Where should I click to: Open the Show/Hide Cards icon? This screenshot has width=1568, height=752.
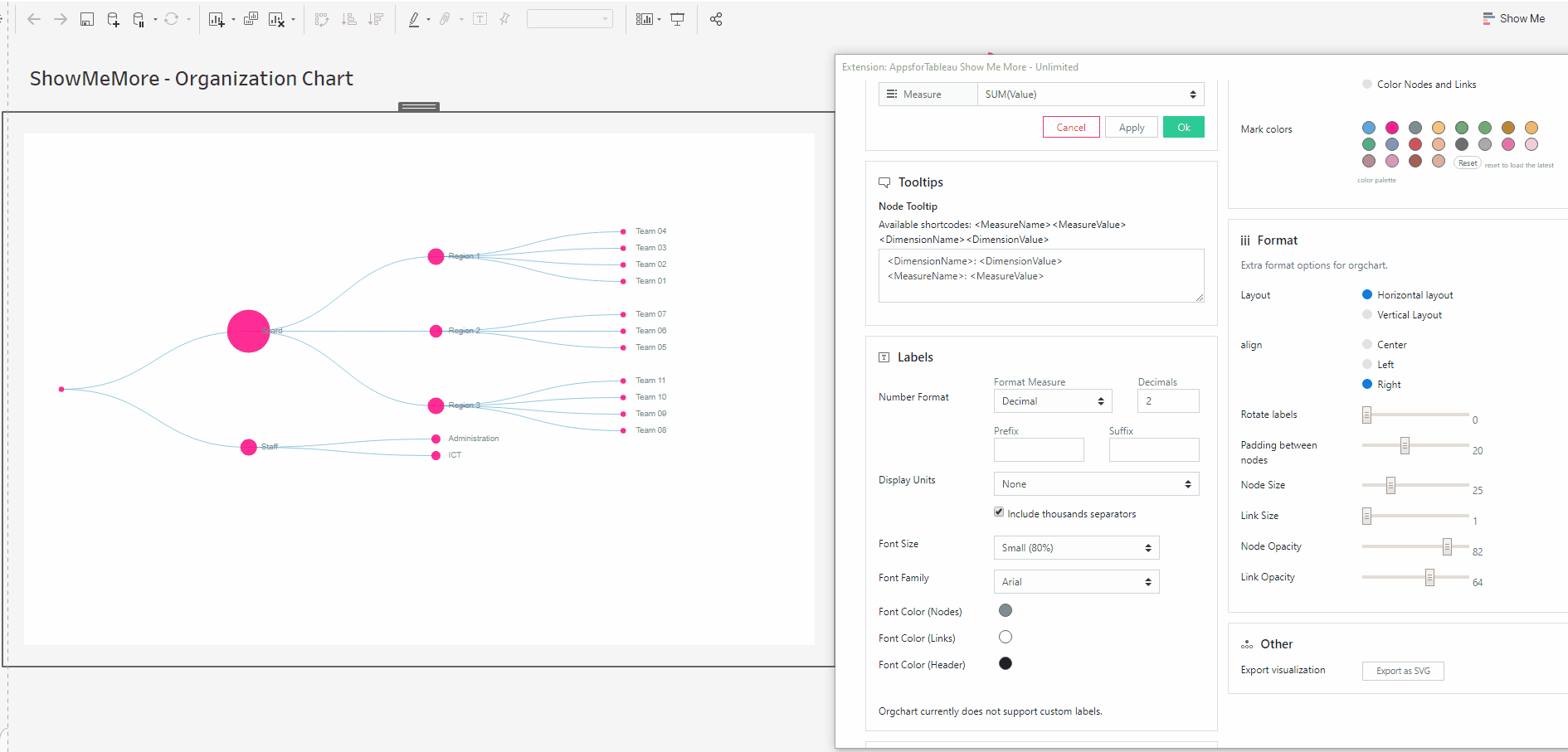[x=645, y=19]
